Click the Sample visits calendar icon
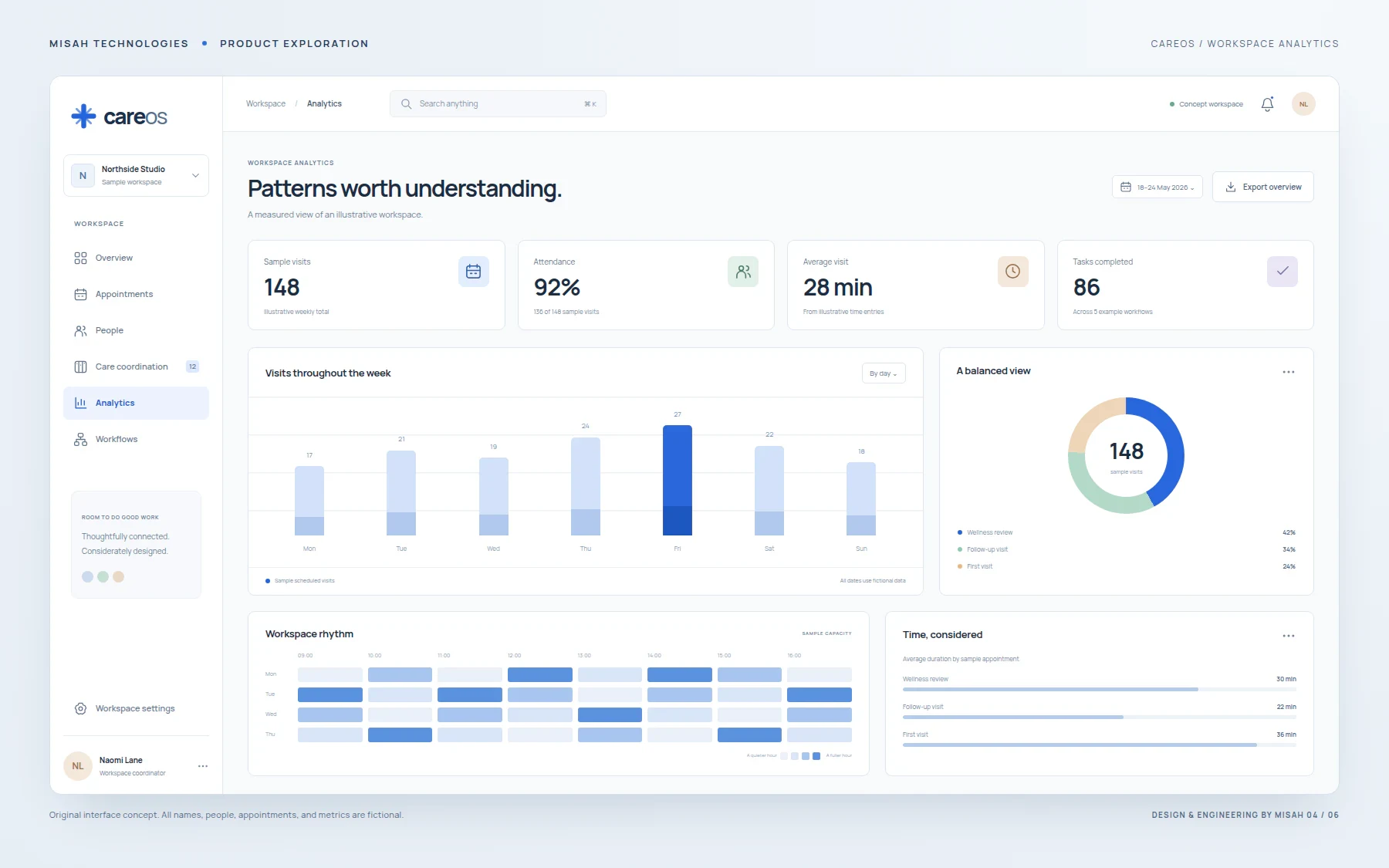Screen dimensions: 1389x868 (473, 272)
